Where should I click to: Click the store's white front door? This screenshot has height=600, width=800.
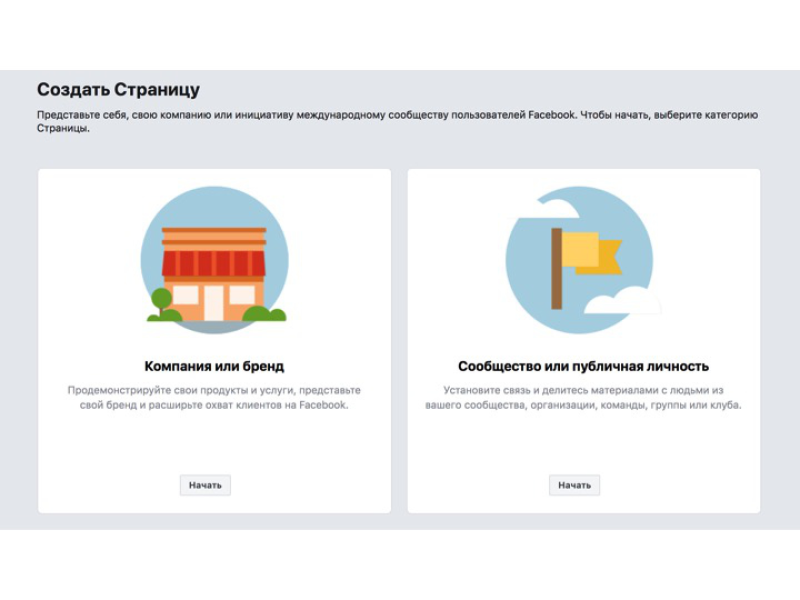[x=214, y=303]
